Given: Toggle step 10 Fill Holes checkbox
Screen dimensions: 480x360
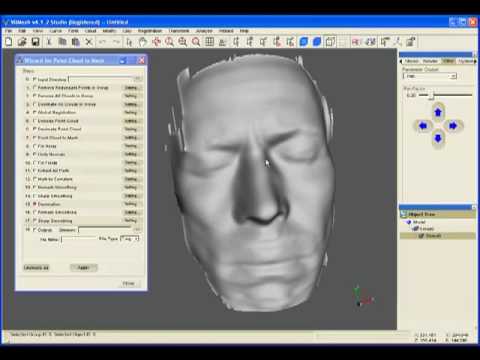Looking at the screenshot, I should pos(35,162).
